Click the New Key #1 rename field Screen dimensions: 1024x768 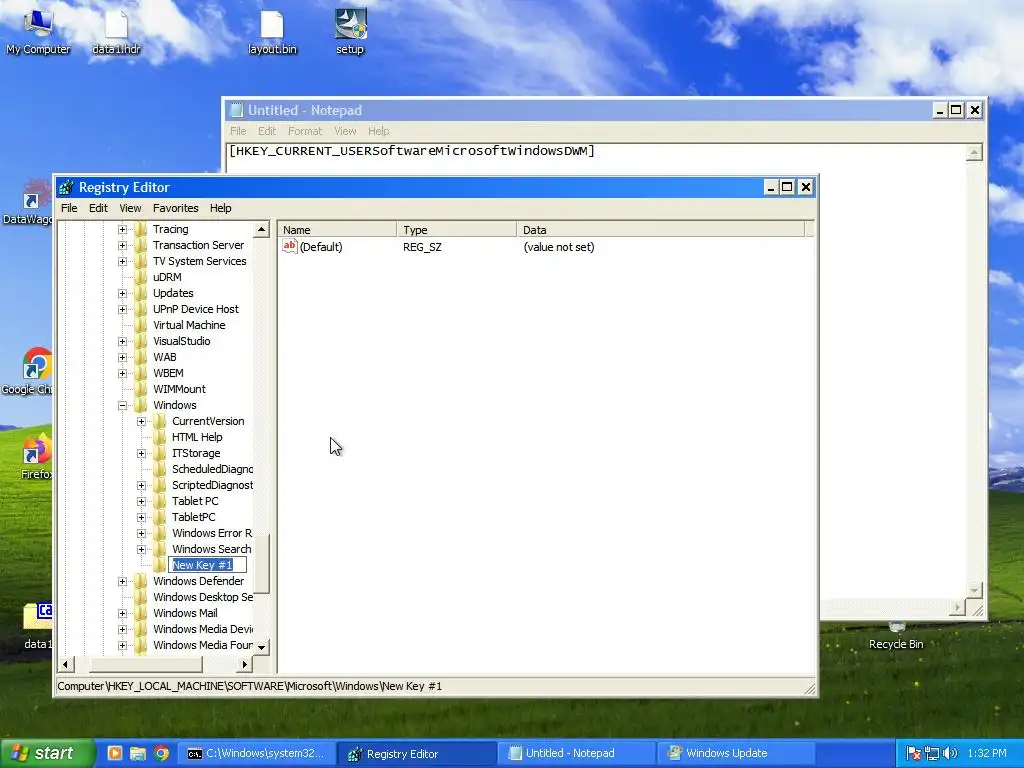pos(208,565)
